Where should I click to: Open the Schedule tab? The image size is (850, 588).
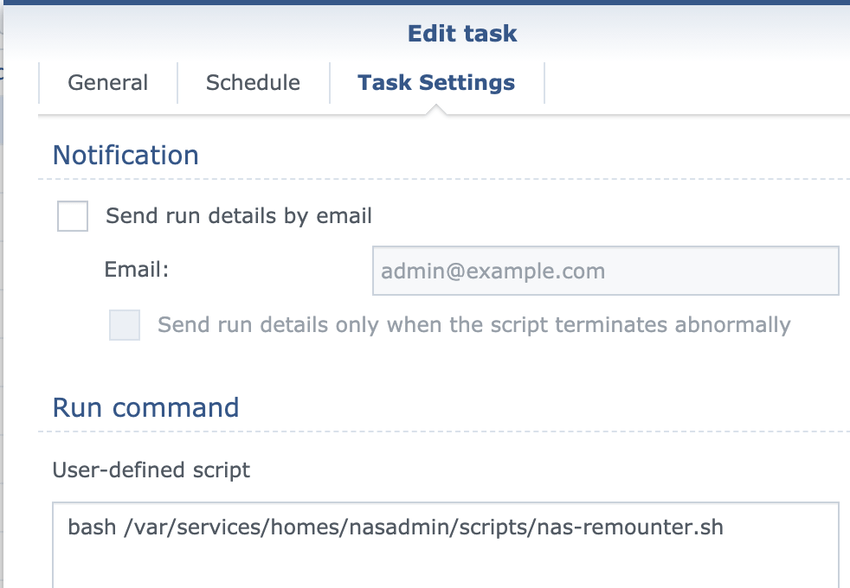[x=253, y=83]
